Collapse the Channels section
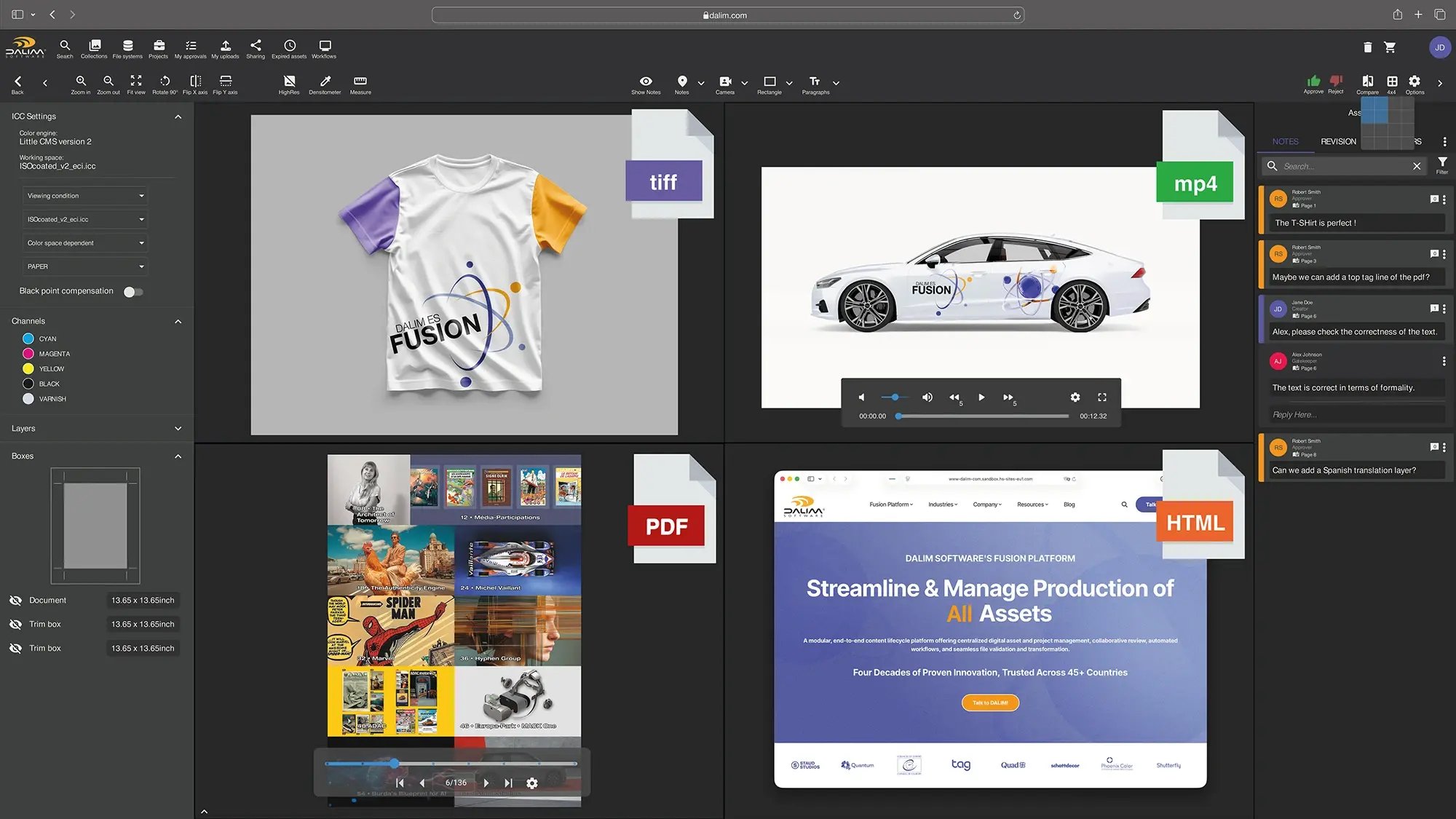 click(178, 321)
